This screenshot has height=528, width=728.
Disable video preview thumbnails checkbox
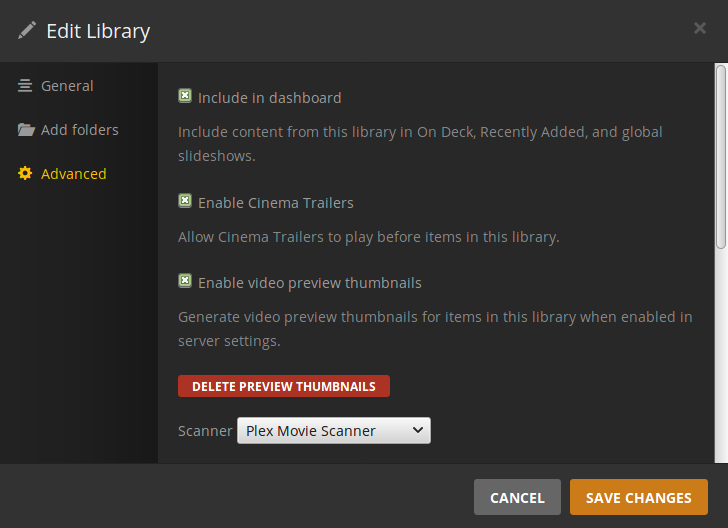(x=185, y=281)
